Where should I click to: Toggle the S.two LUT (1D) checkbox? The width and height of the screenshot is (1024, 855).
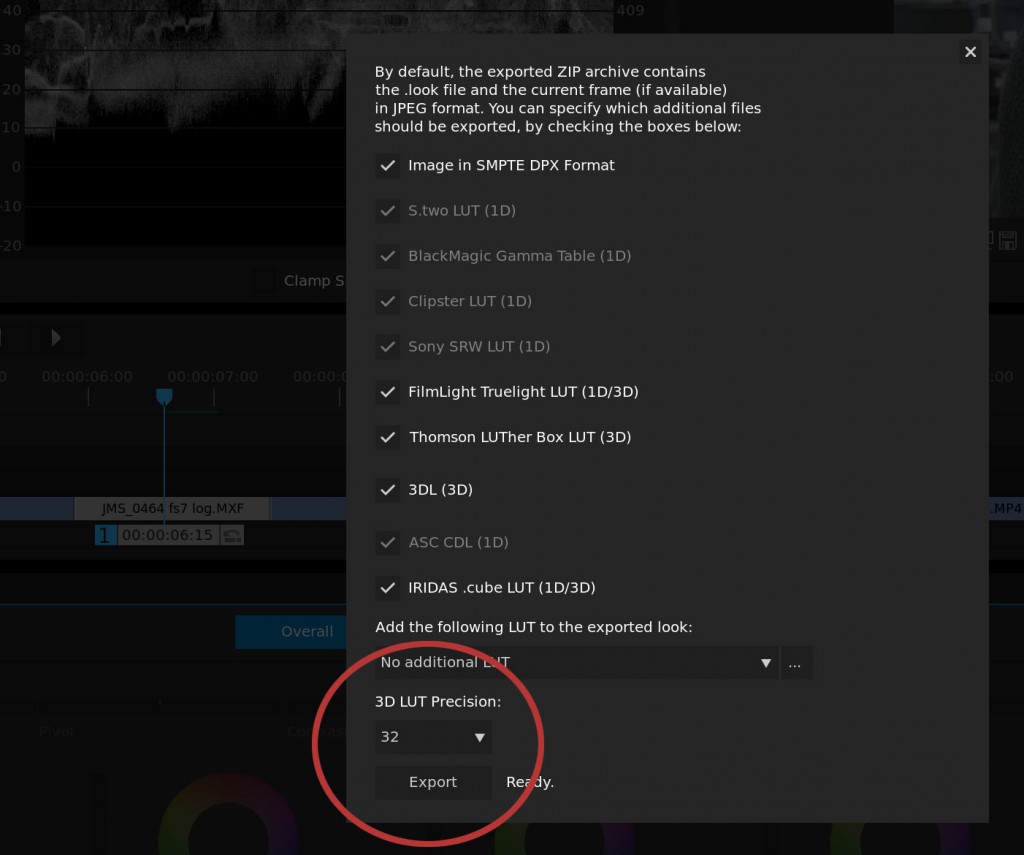tap(388, 211)
